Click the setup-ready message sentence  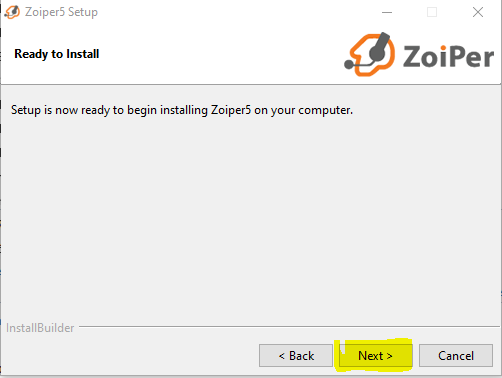coord(182,110)
